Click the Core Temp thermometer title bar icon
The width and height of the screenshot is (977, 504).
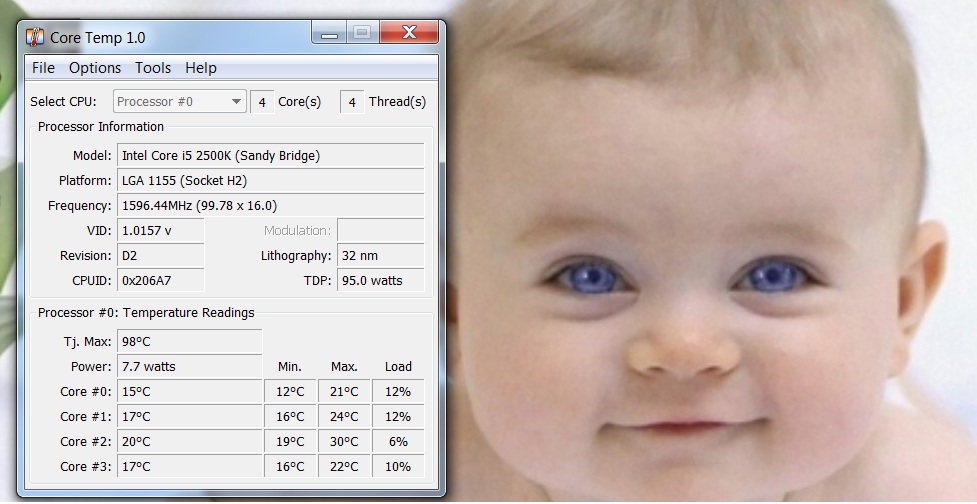(x=35, y=37)
